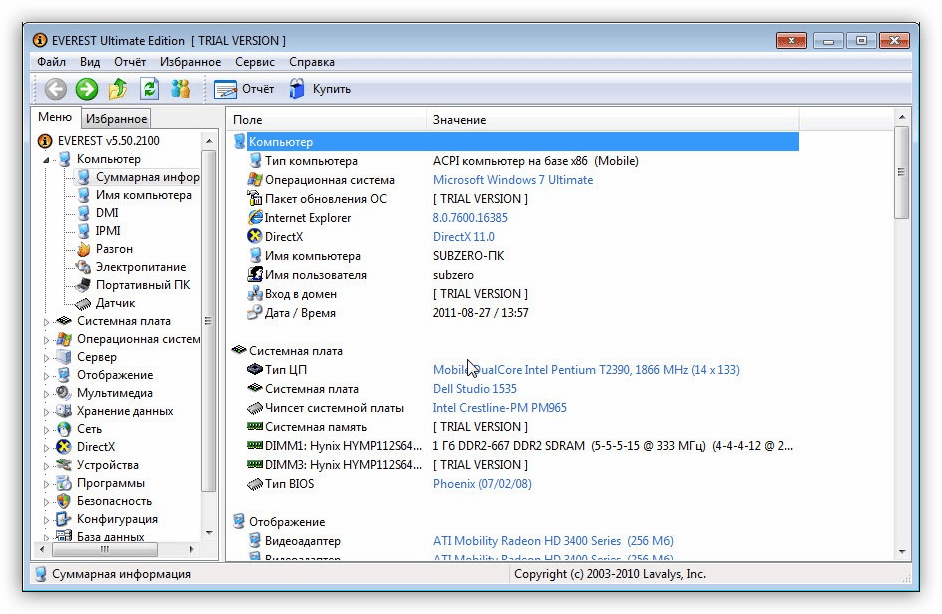Click the green Forward arrow toolbar icon

(x=87, y=89)
